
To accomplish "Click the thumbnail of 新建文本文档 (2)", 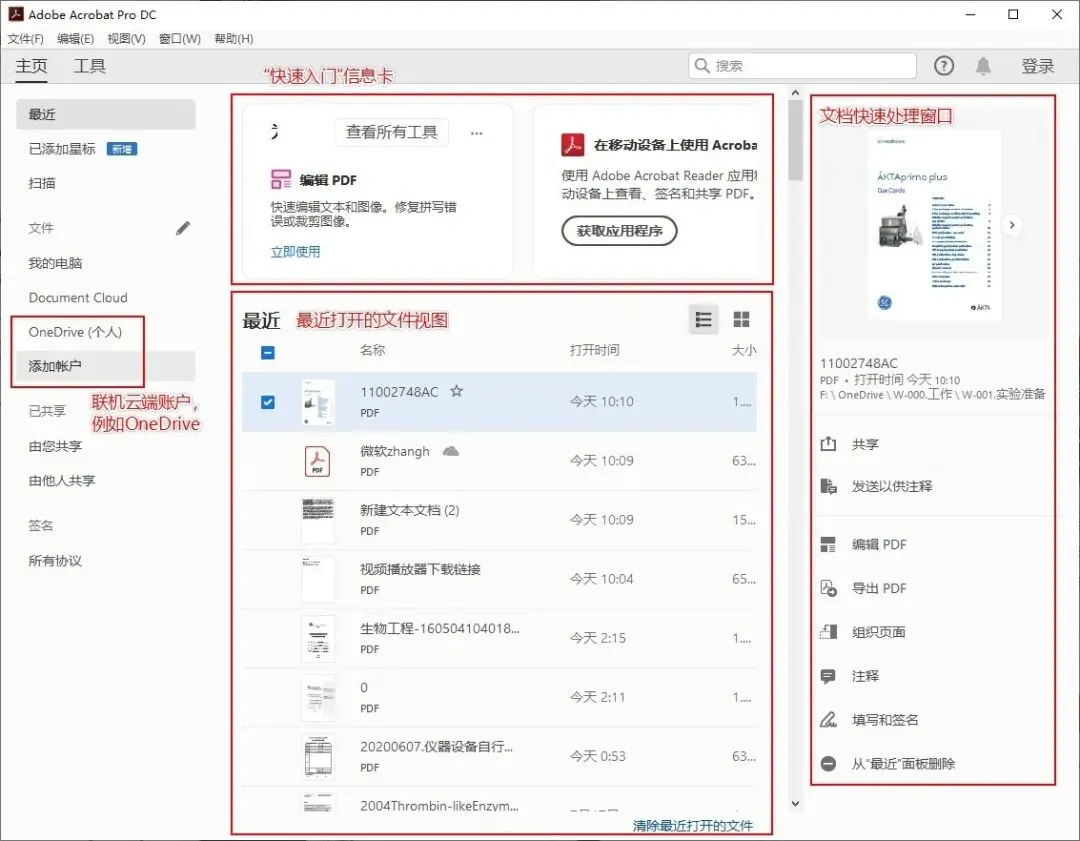I will pos(318,520).
